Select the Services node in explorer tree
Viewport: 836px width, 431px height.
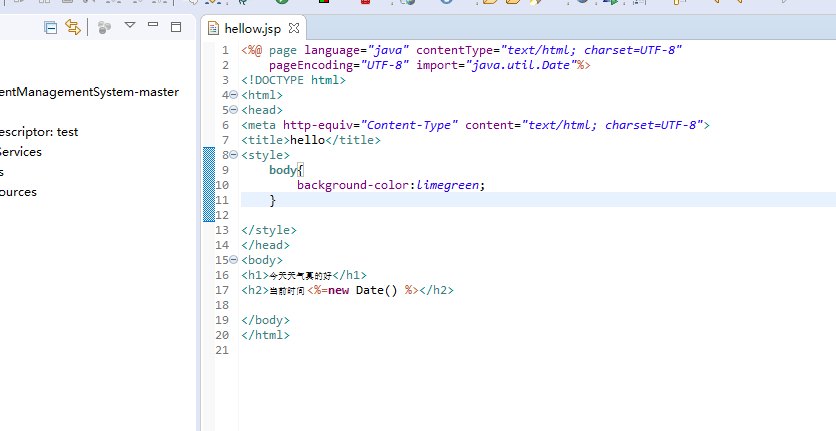[21, 152]
